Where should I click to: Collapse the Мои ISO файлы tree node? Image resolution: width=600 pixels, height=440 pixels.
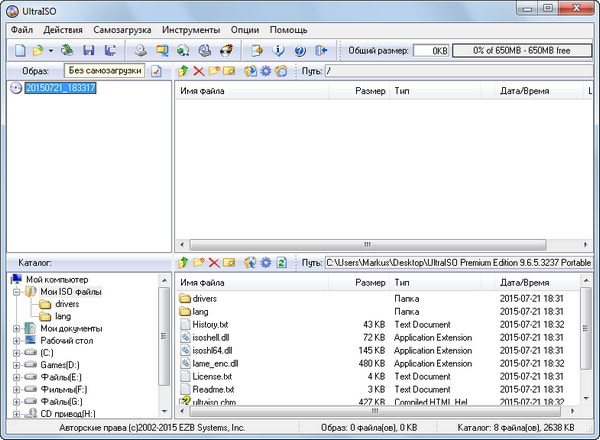(x=17, y=291)
